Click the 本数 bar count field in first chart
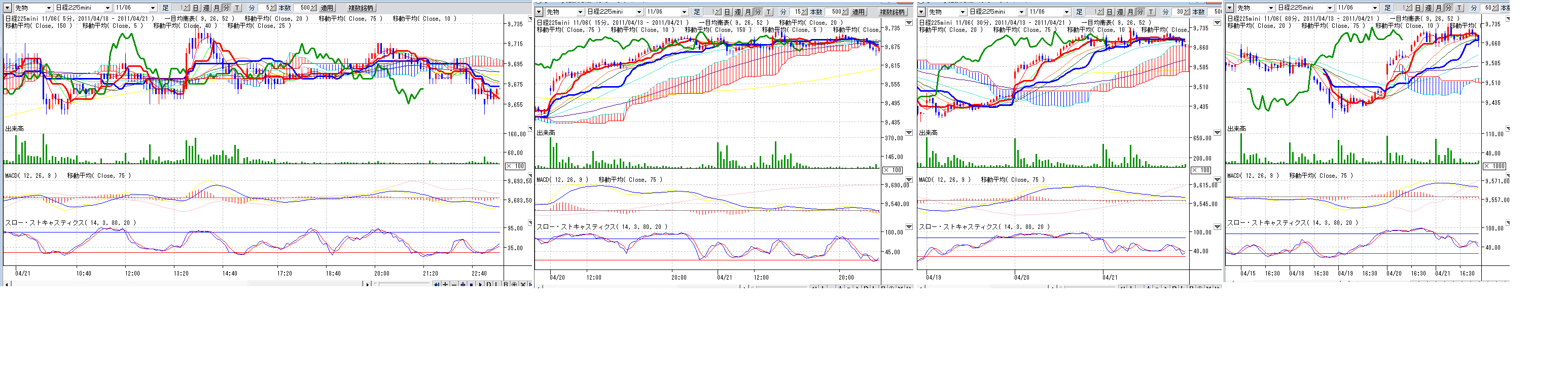The height and width of the screenshot is (389, 1568). (x=304, y=8)
